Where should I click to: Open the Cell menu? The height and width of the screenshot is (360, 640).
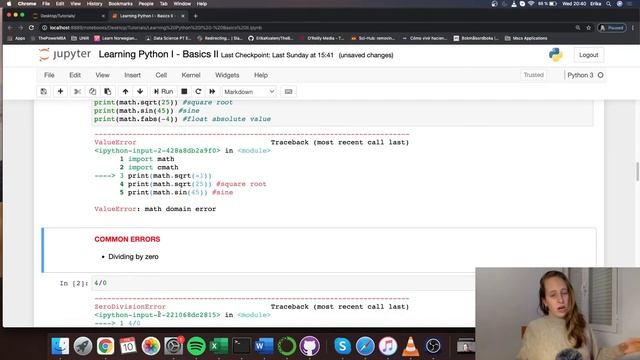(161, 75)
